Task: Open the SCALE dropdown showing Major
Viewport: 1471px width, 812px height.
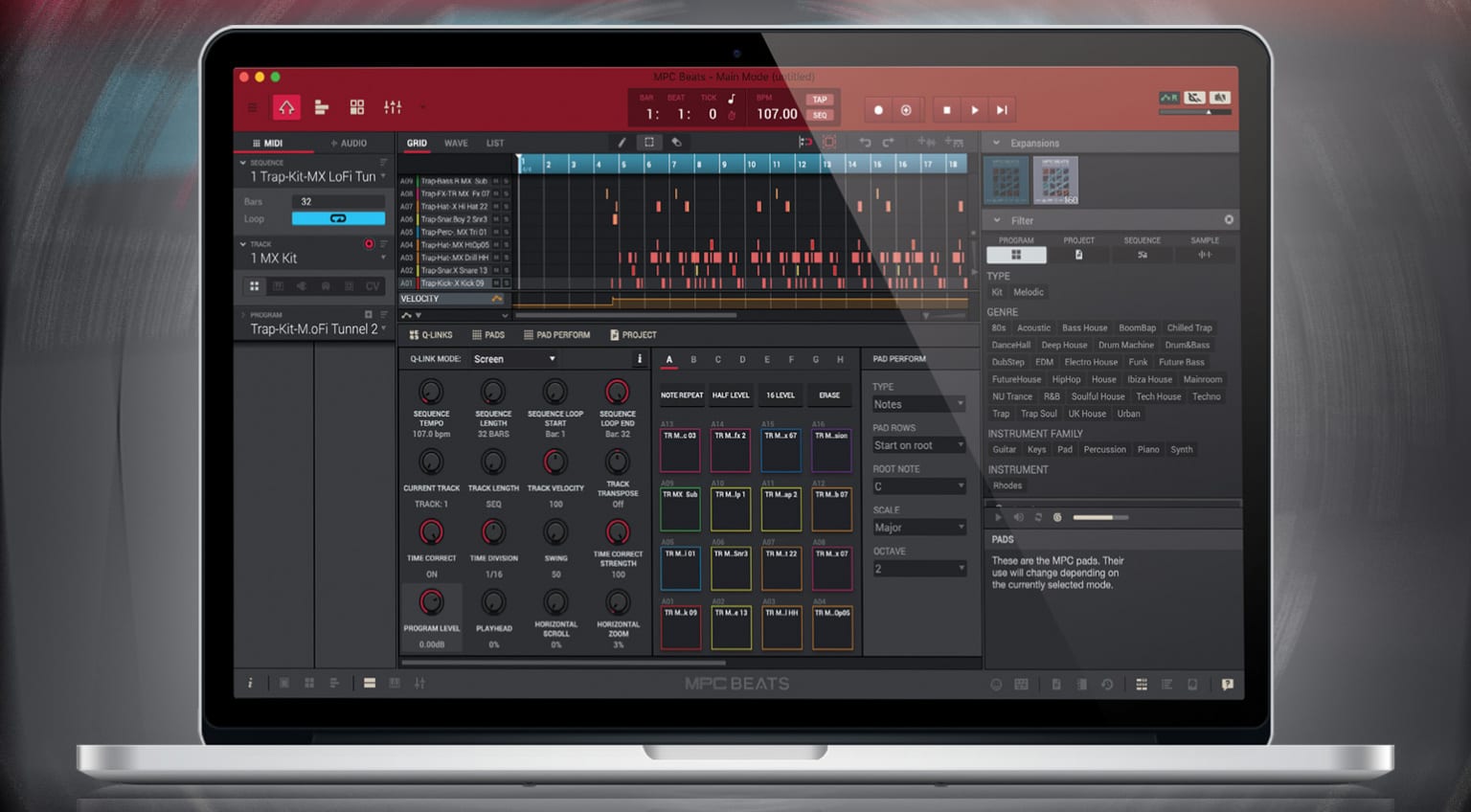Action: [917, 527]
